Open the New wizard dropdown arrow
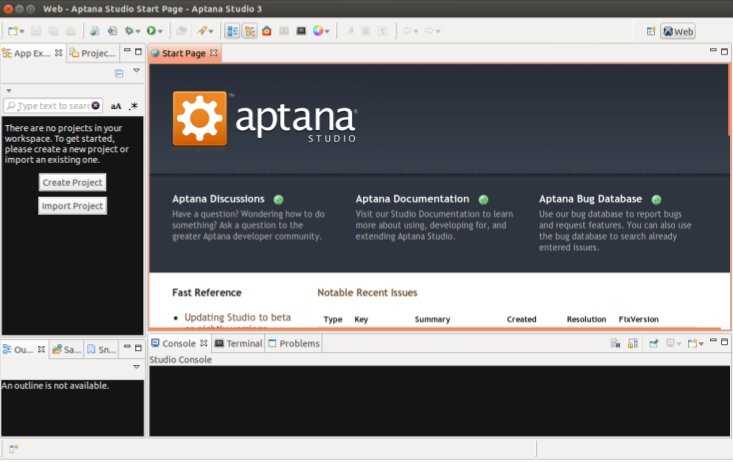733x462 pixels. (22, 32)
